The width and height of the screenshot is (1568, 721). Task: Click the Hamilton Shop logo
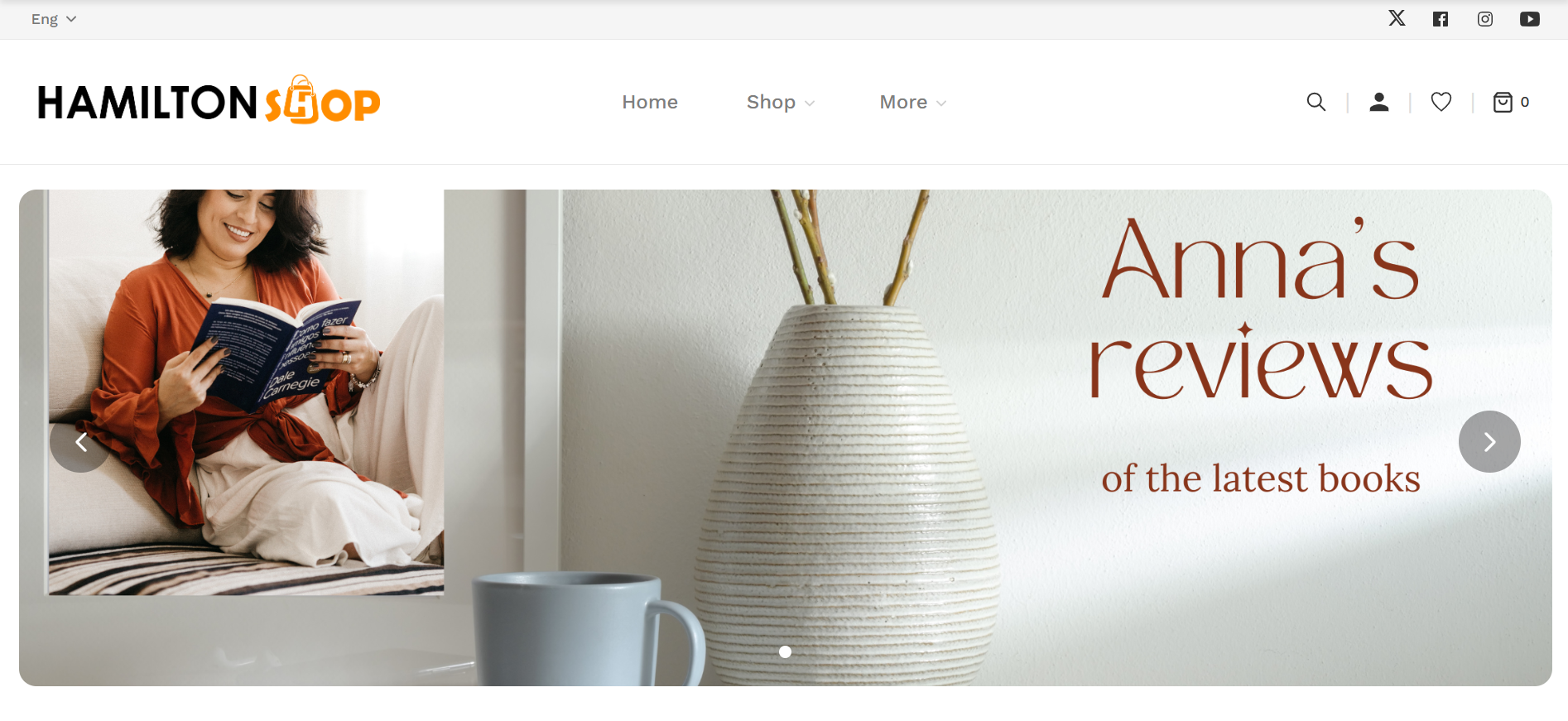(209, 100)
